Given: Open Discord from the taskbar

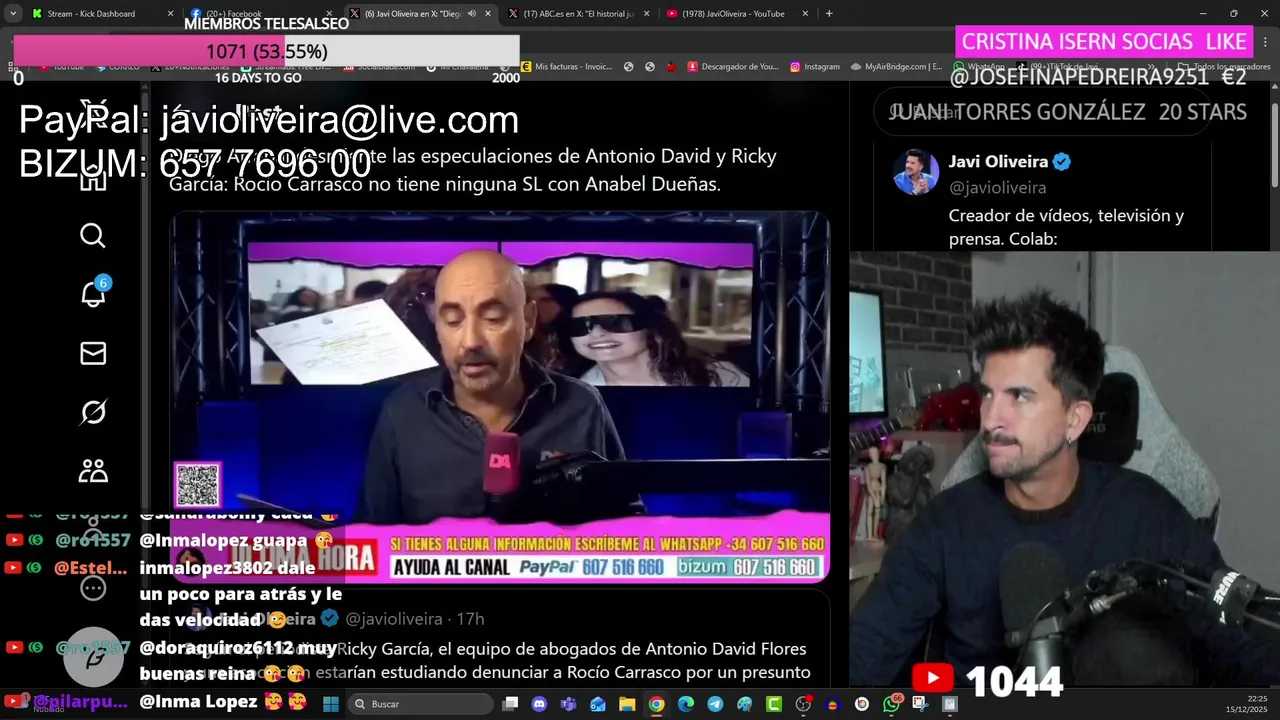Looking at the screenshot, I should tap(539, 704).
